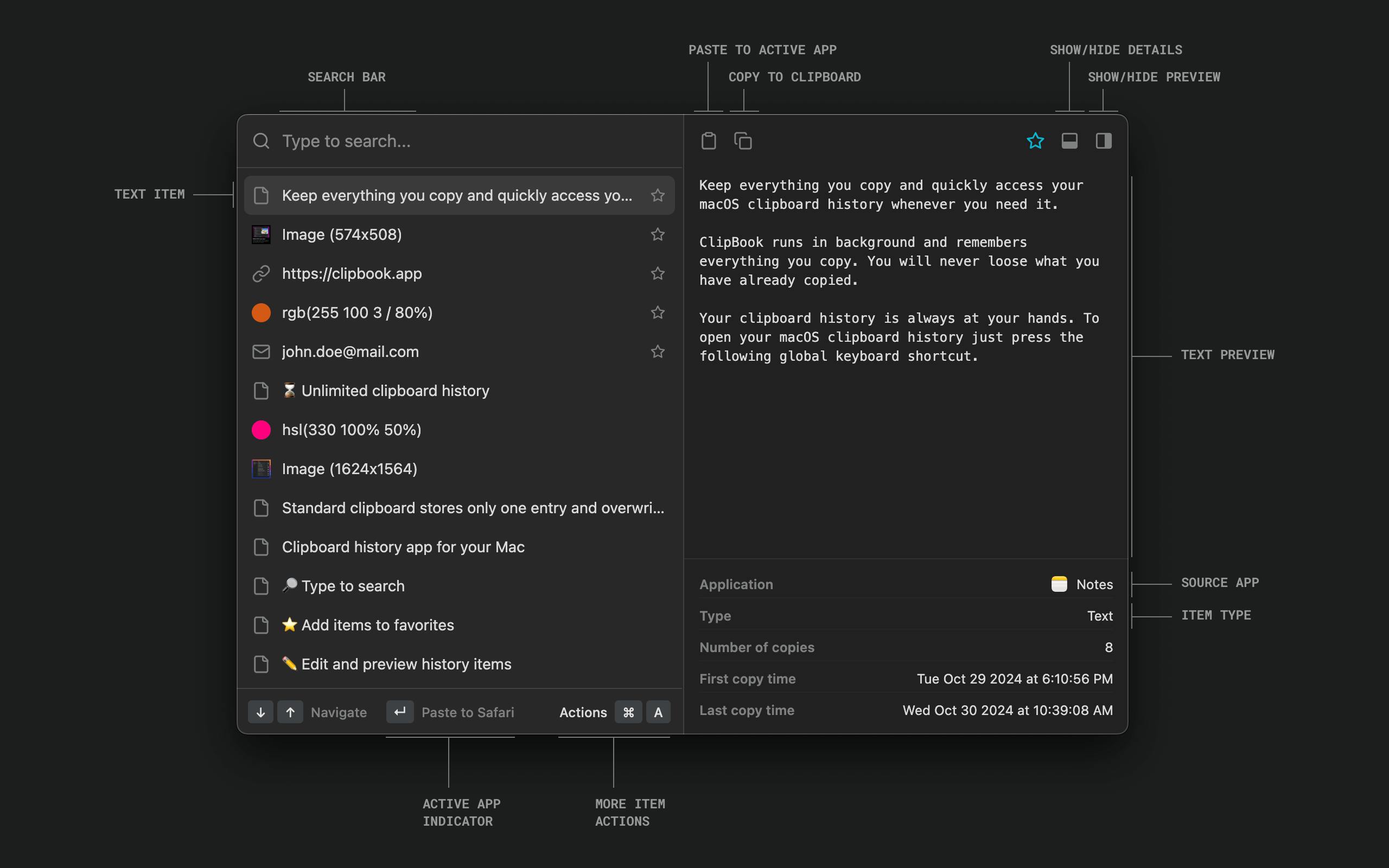The image size is (1389, 868).
Task: Click the Return key paste icon
Action: coord(400,712)
